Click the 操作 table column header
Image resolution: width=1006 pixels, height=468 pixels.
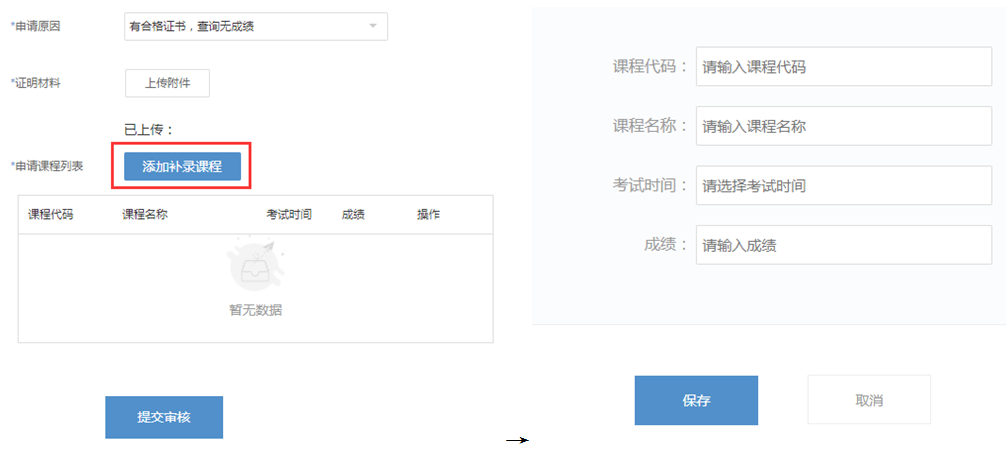[x=428, y=215]
